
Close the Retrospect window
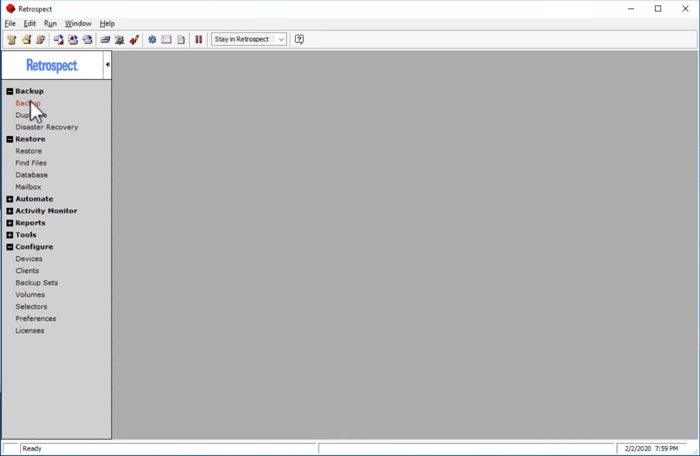point(685,9)
